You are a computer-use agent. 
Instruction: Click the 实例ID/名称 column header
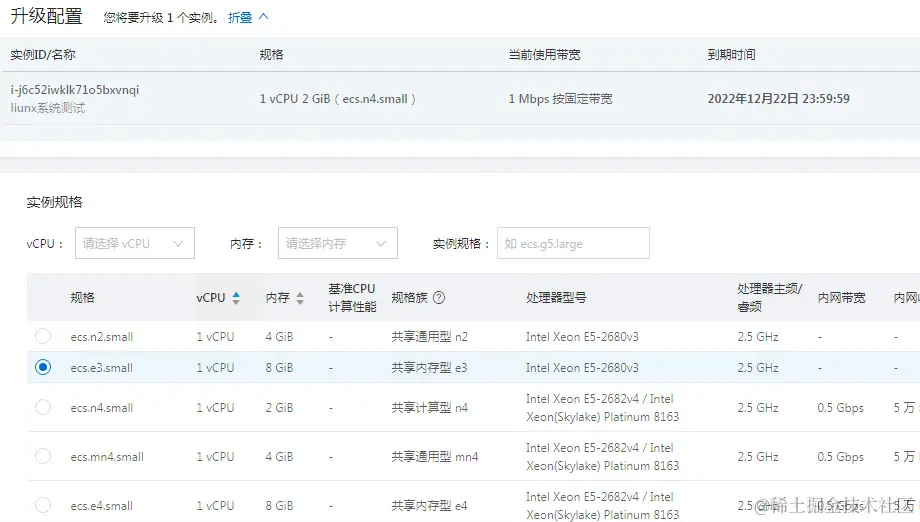(43, 55)
